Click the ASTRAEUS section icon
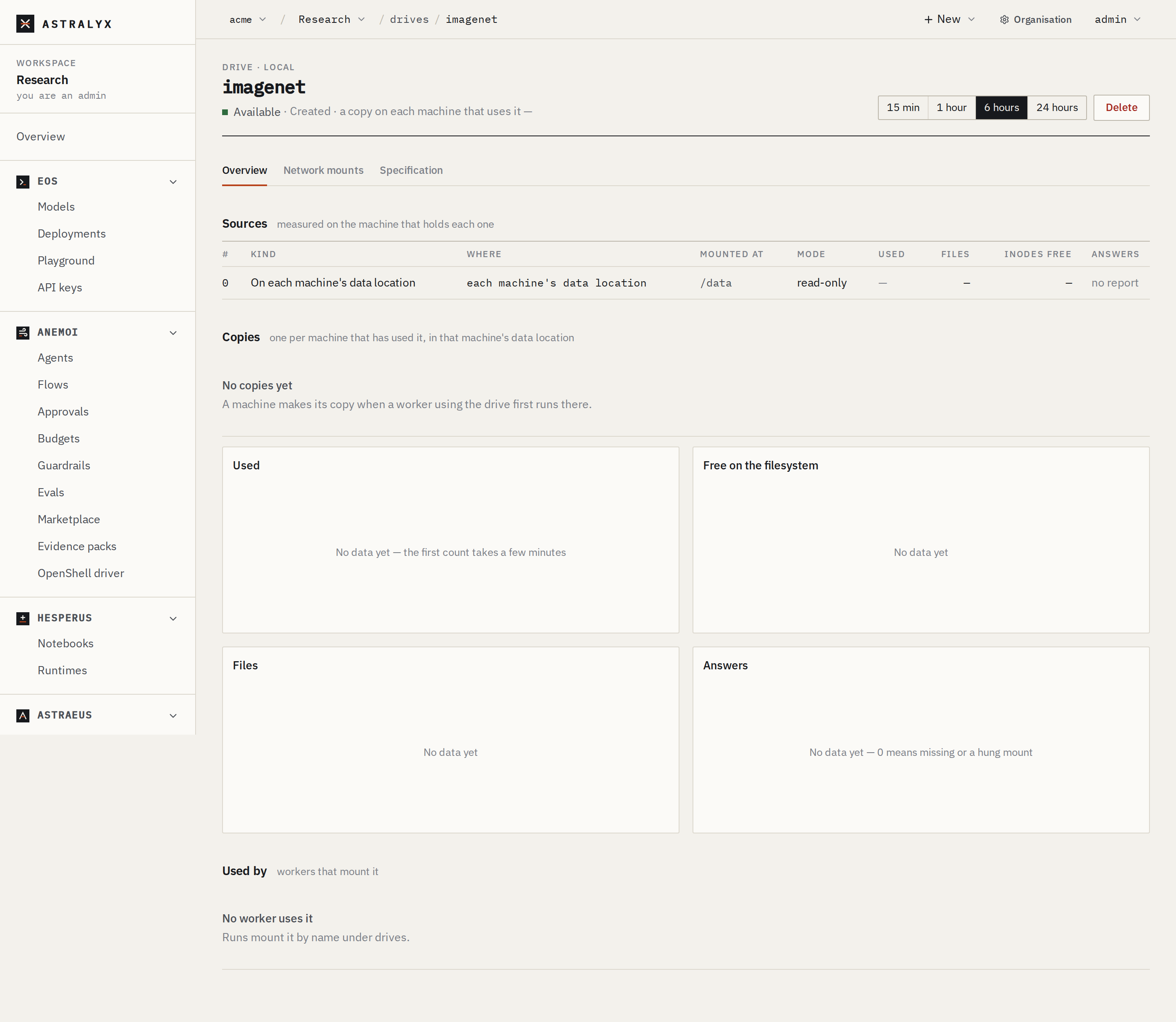The image size is (1176, 1022). point(23,716)
